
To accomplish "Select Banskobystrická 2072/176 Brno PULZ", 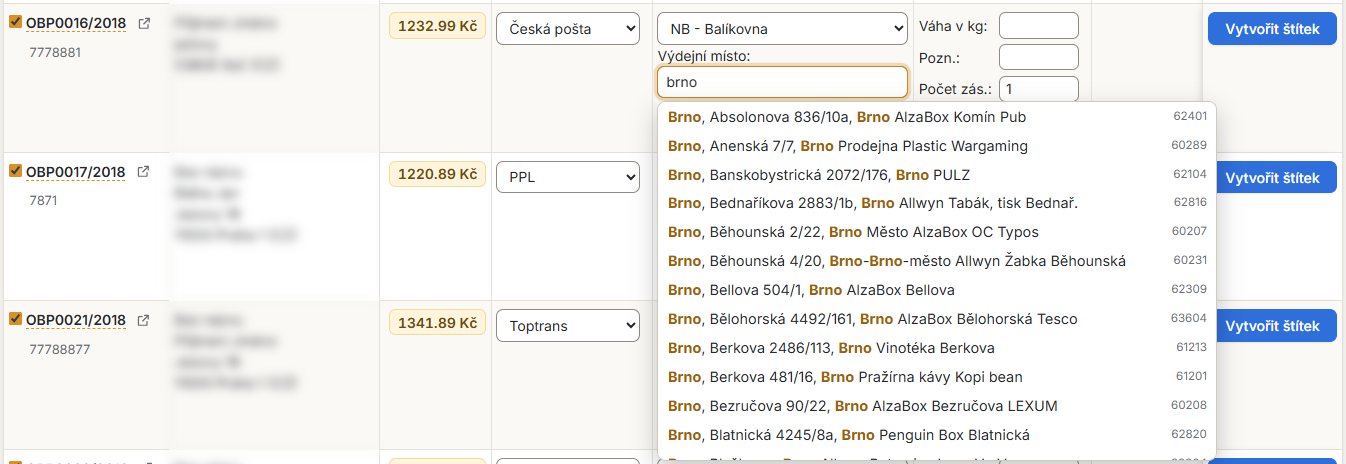I will [x=937, y=175].
